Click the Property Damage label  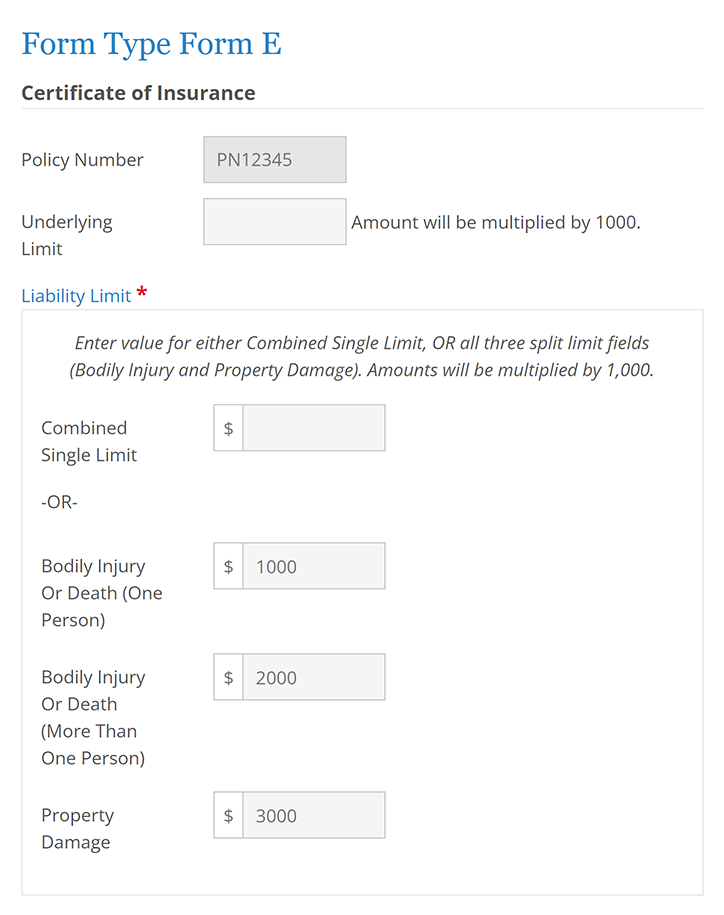(77, 828)
